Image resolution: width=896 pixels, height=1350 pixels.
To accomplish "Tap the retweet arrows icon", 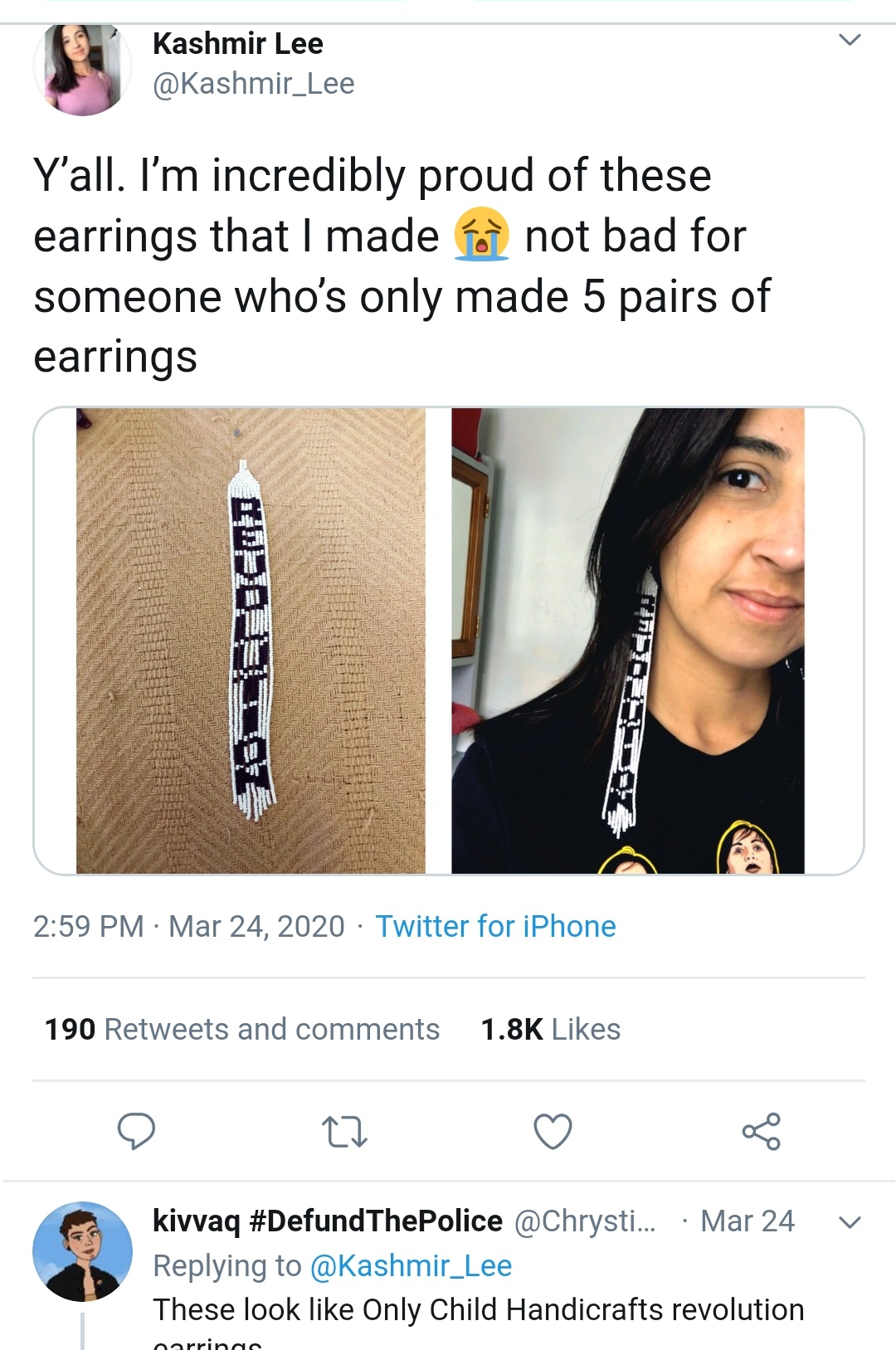I will point(344,1132).
